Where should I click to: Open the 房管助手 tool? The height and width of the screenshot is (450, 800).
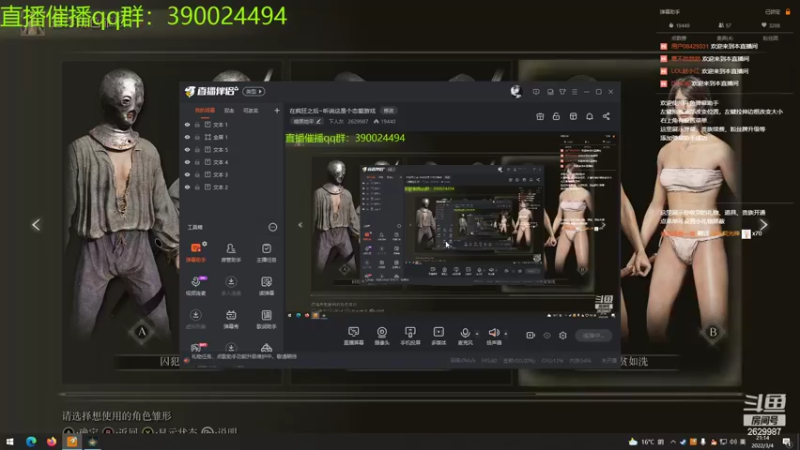point(231,253)
